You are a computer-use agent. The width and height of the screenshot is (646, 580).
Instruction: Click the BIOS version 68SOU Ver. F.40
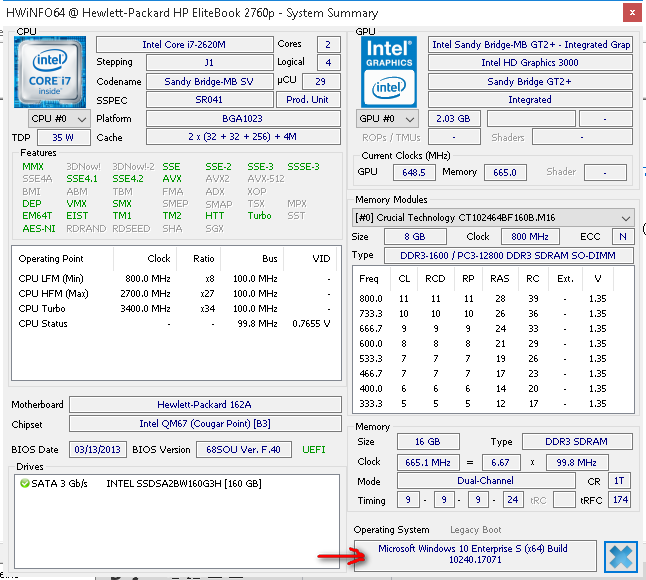pyautogui.click(x=243, y=449)
